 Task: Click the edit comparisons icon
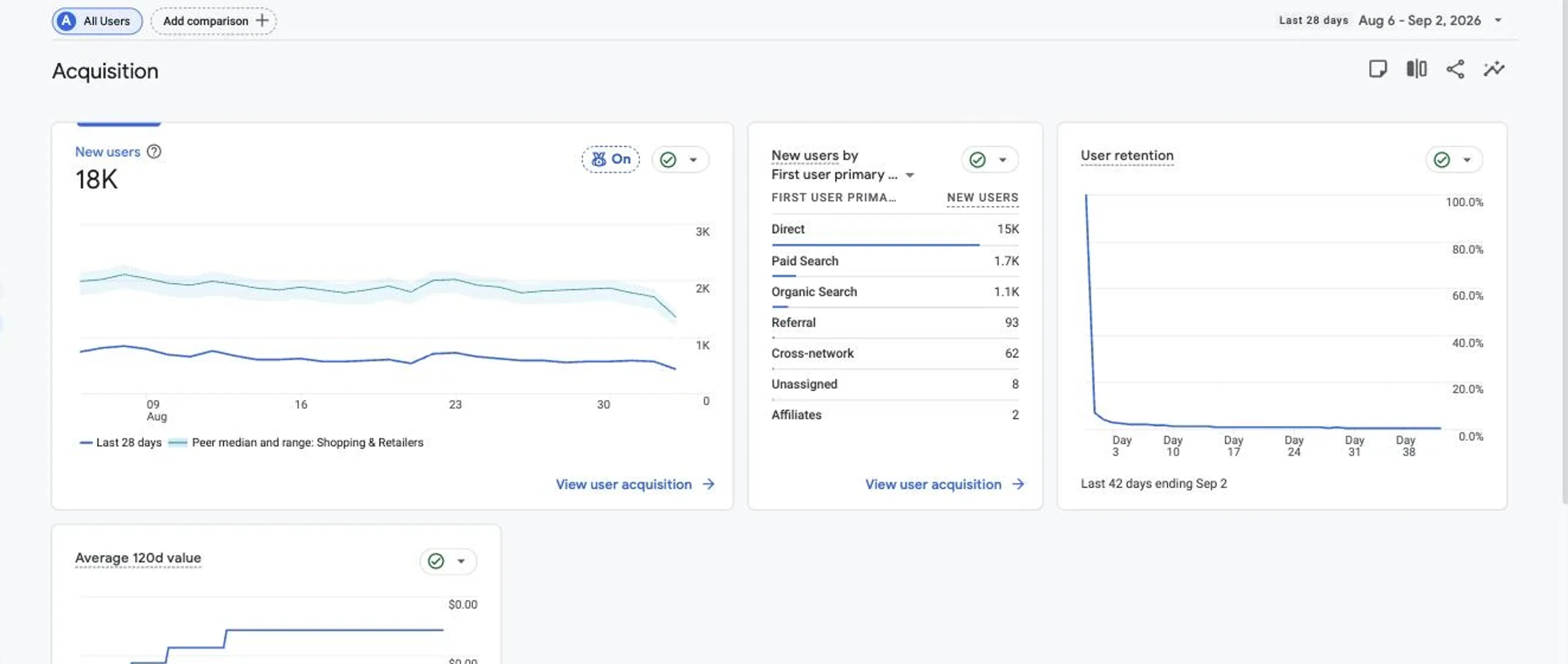1416,69
